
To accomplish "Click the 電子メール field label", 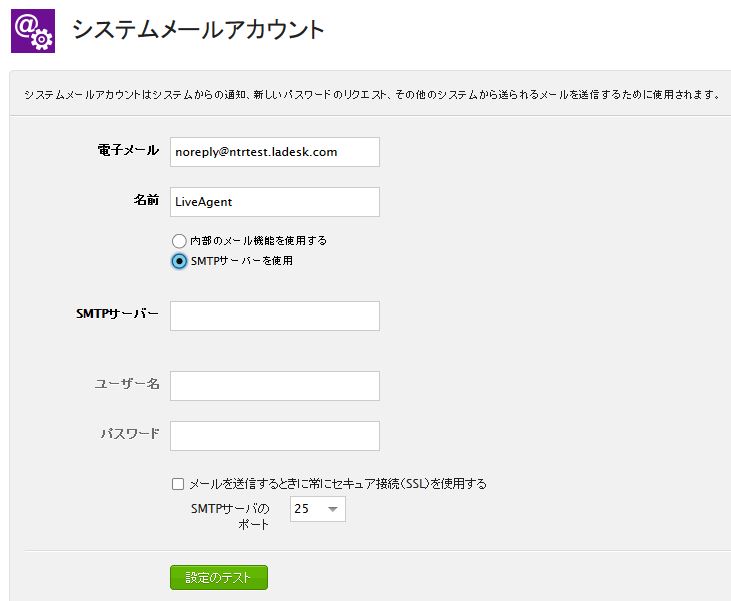I will [x=128, y=150].
